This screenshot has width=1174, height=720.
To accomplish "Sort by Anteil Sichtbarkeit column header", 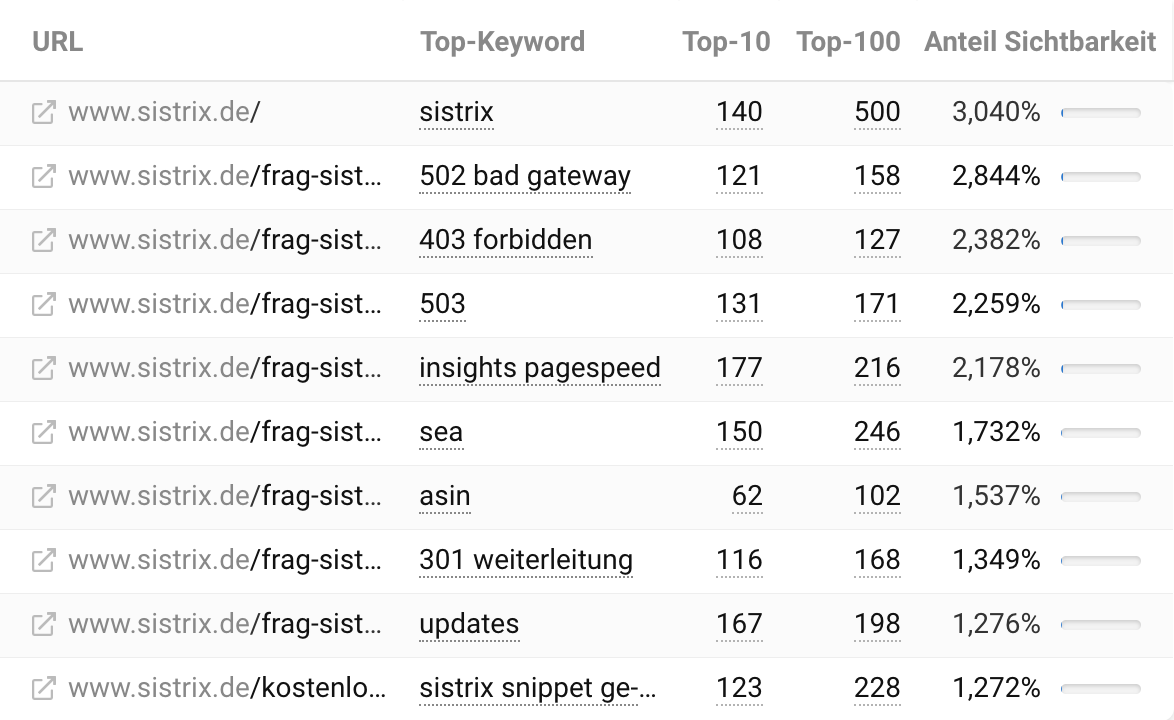I will coord(1040,42).
